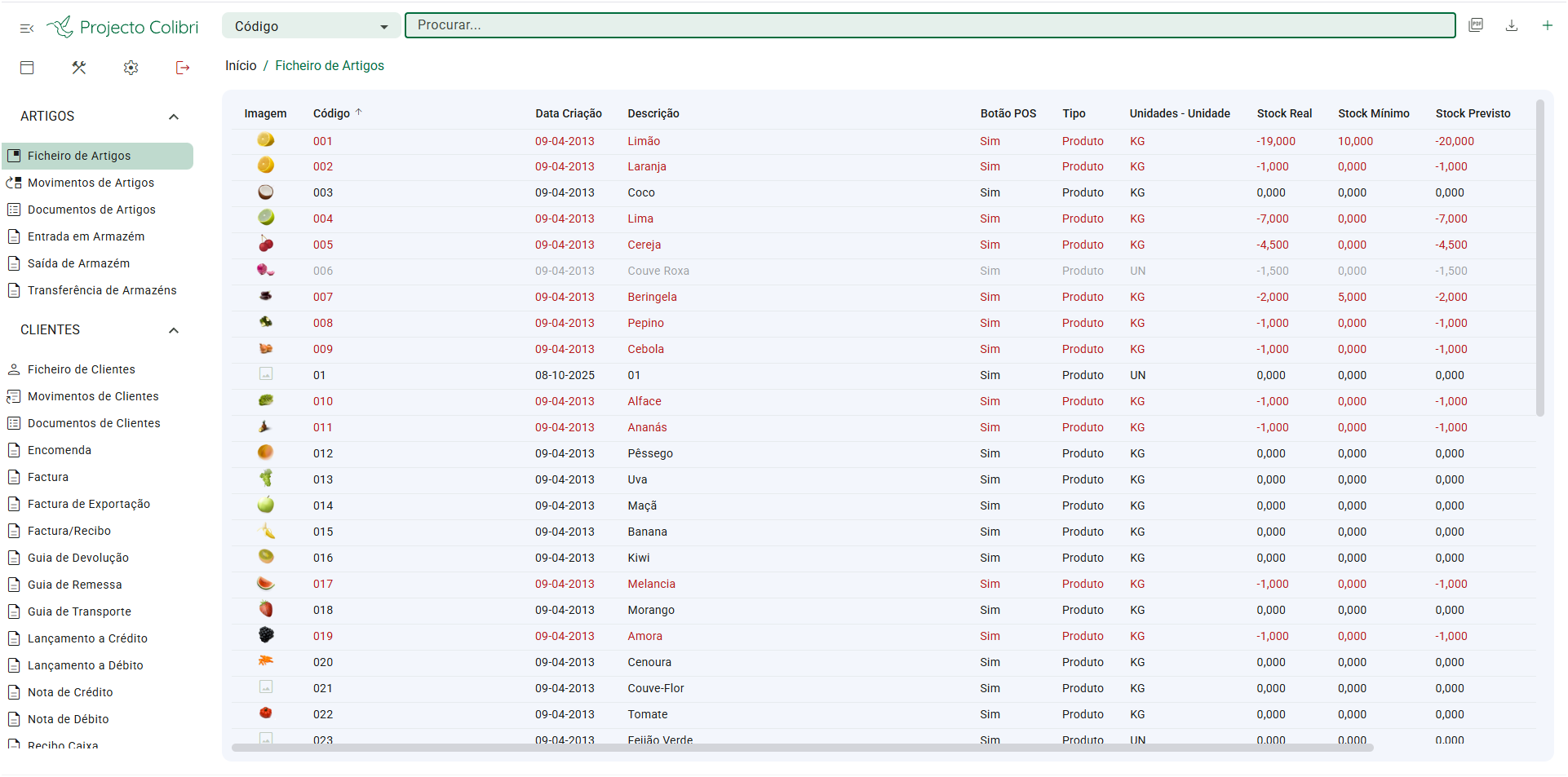Click the Procurar search field
1568x777 pixels.
930,25
